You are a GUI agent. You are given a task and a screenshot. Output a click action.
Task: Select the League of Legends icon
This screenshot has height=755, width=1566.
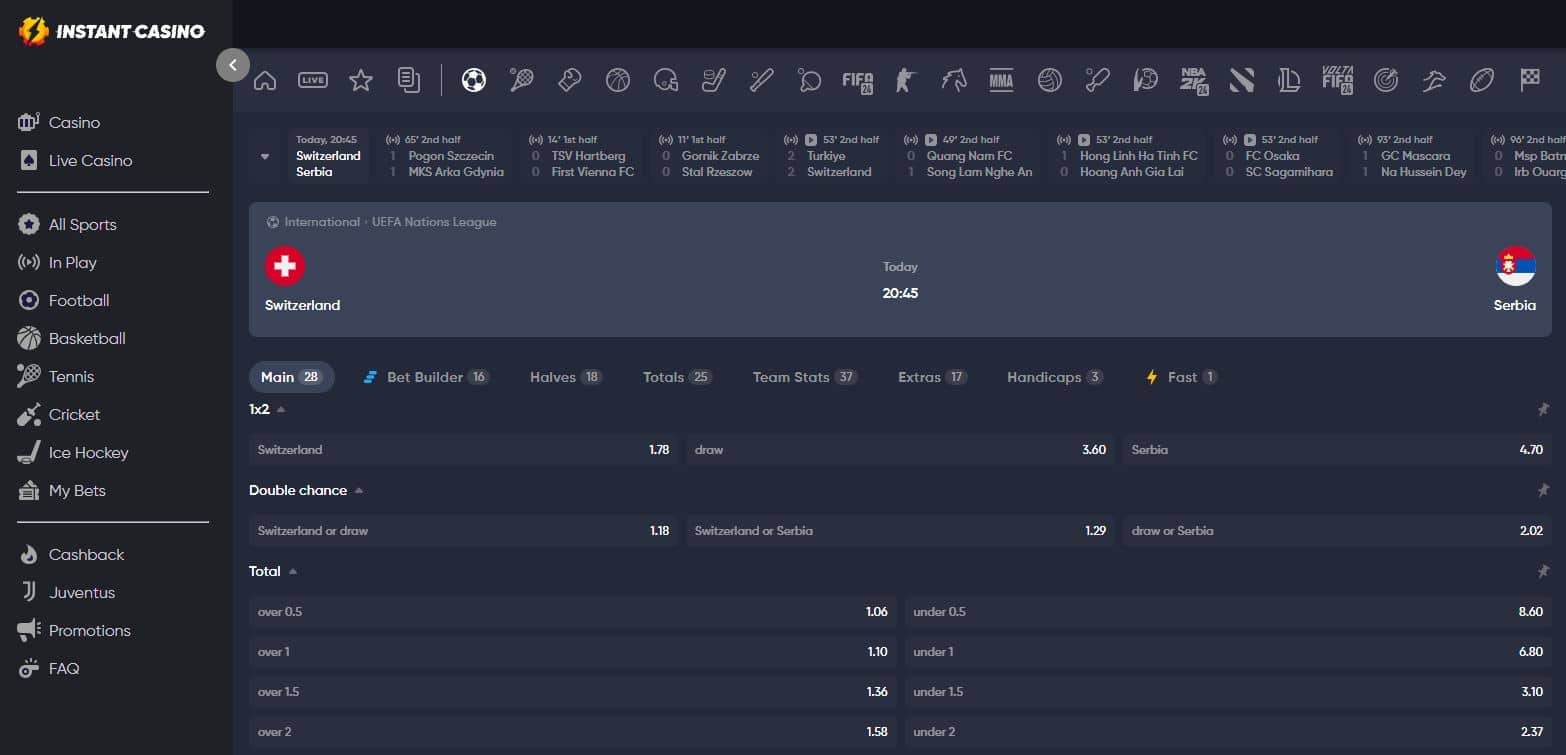click(1289, 80)
